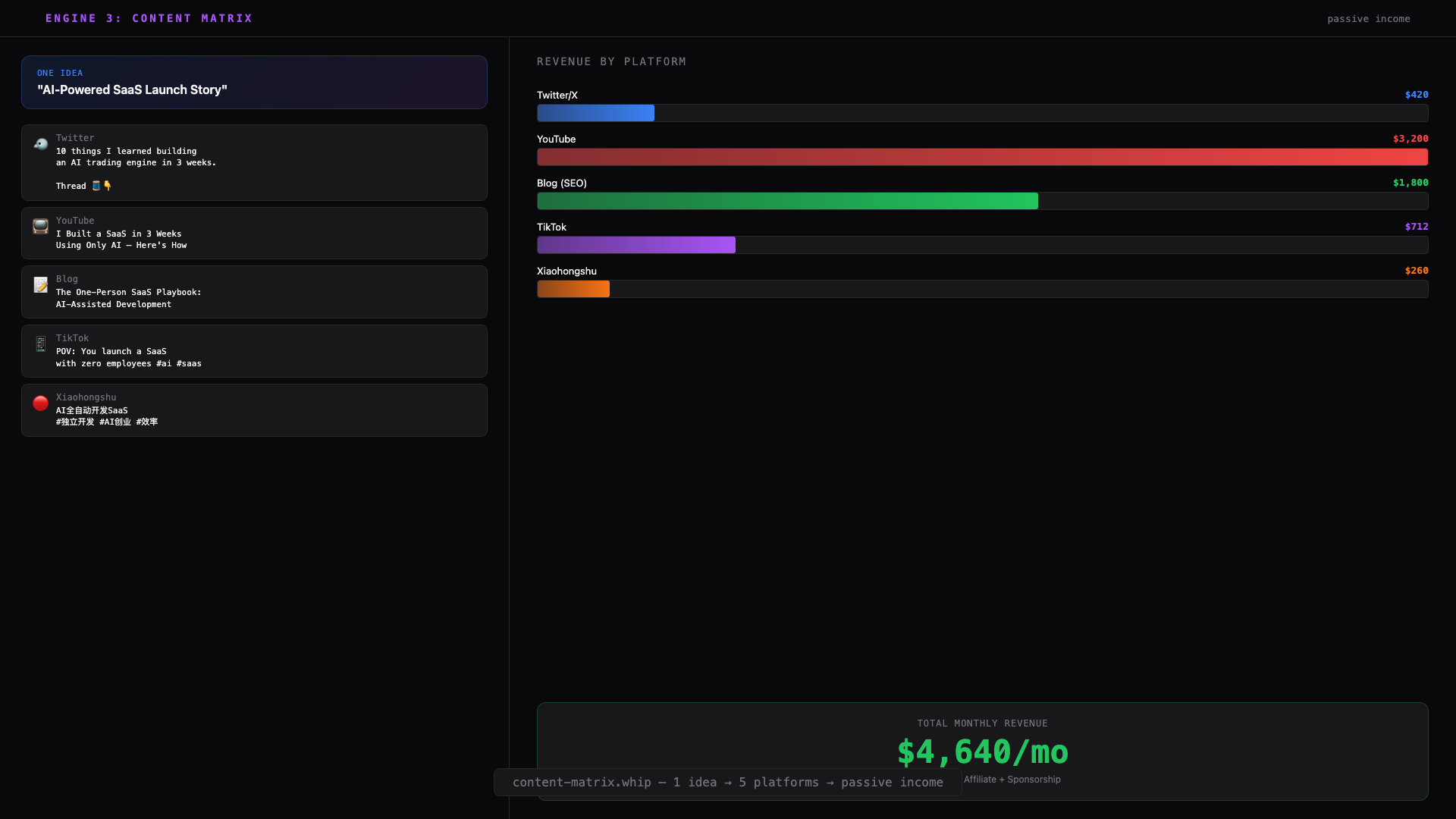Click the red YouTube revenue bar
Screen dimensions: 1456x819
(982, 158)
